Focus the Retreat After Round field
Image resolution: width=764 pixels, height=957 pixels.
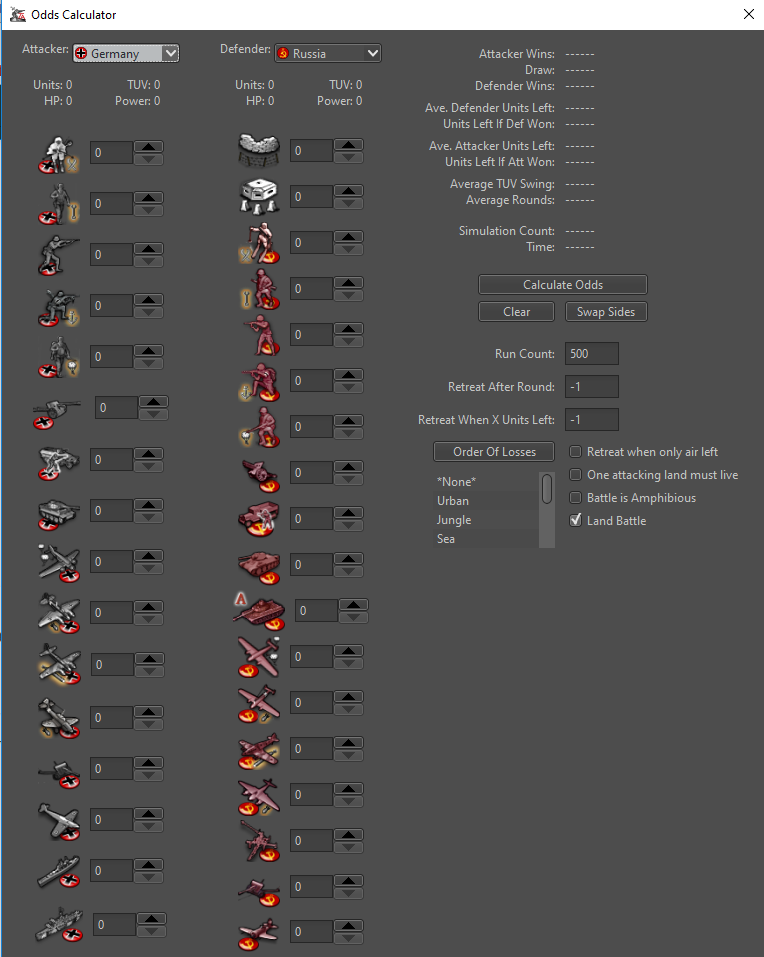tap(592, 386)
